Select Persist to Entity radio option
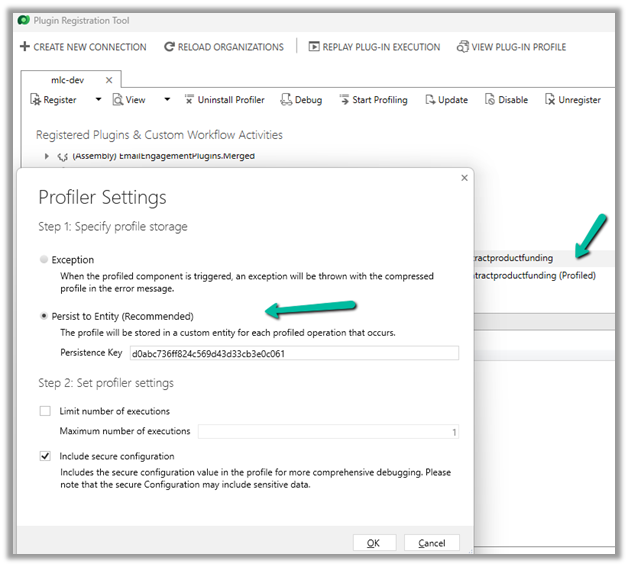This screenshot has height=567, width=628. pos(43,316)
